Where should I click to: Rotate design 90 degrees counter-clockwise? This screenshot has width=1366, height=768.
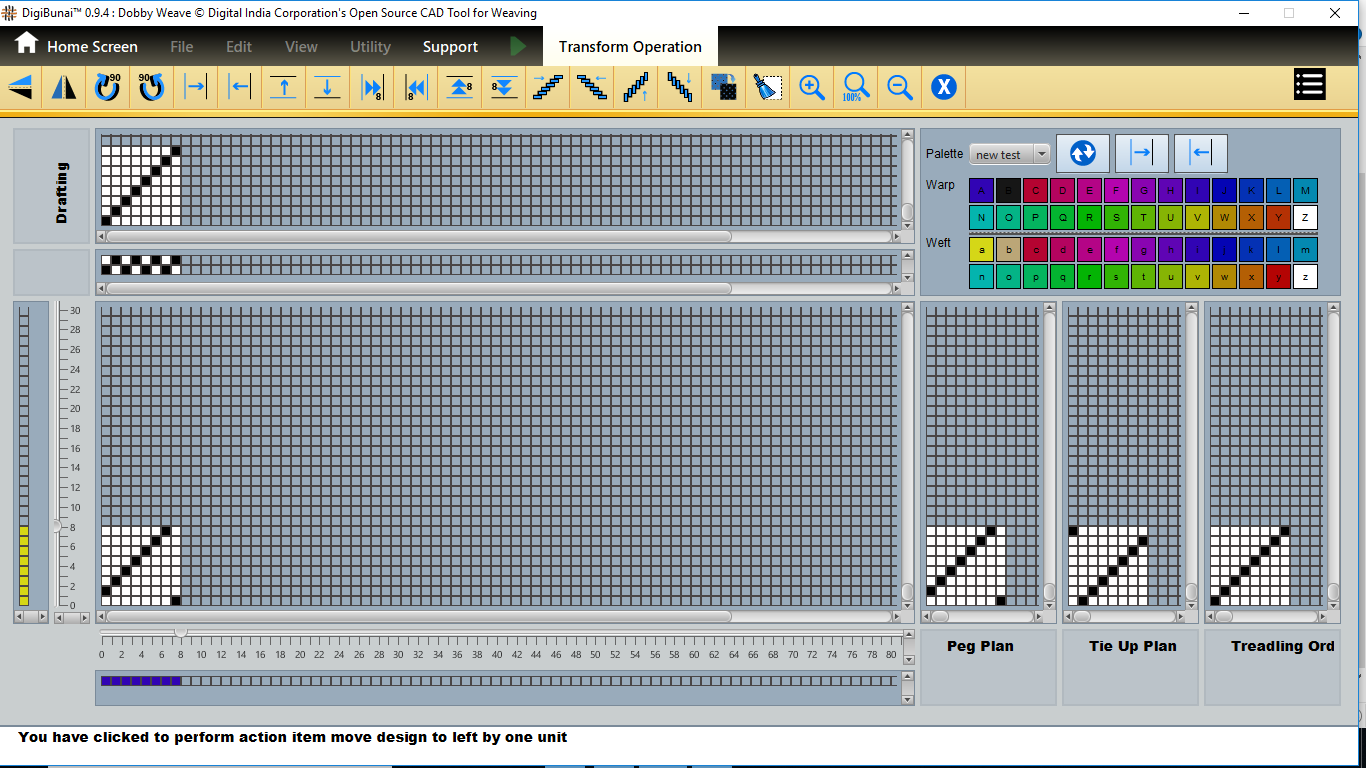coord(151,88)
